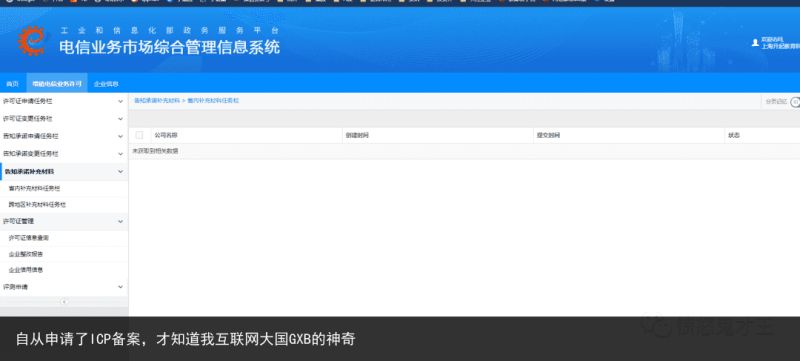The width and height of the screenshot is (800, 361).
Task: Select the 增值电信业务许可 tab
Action: [x=57, y=84]
